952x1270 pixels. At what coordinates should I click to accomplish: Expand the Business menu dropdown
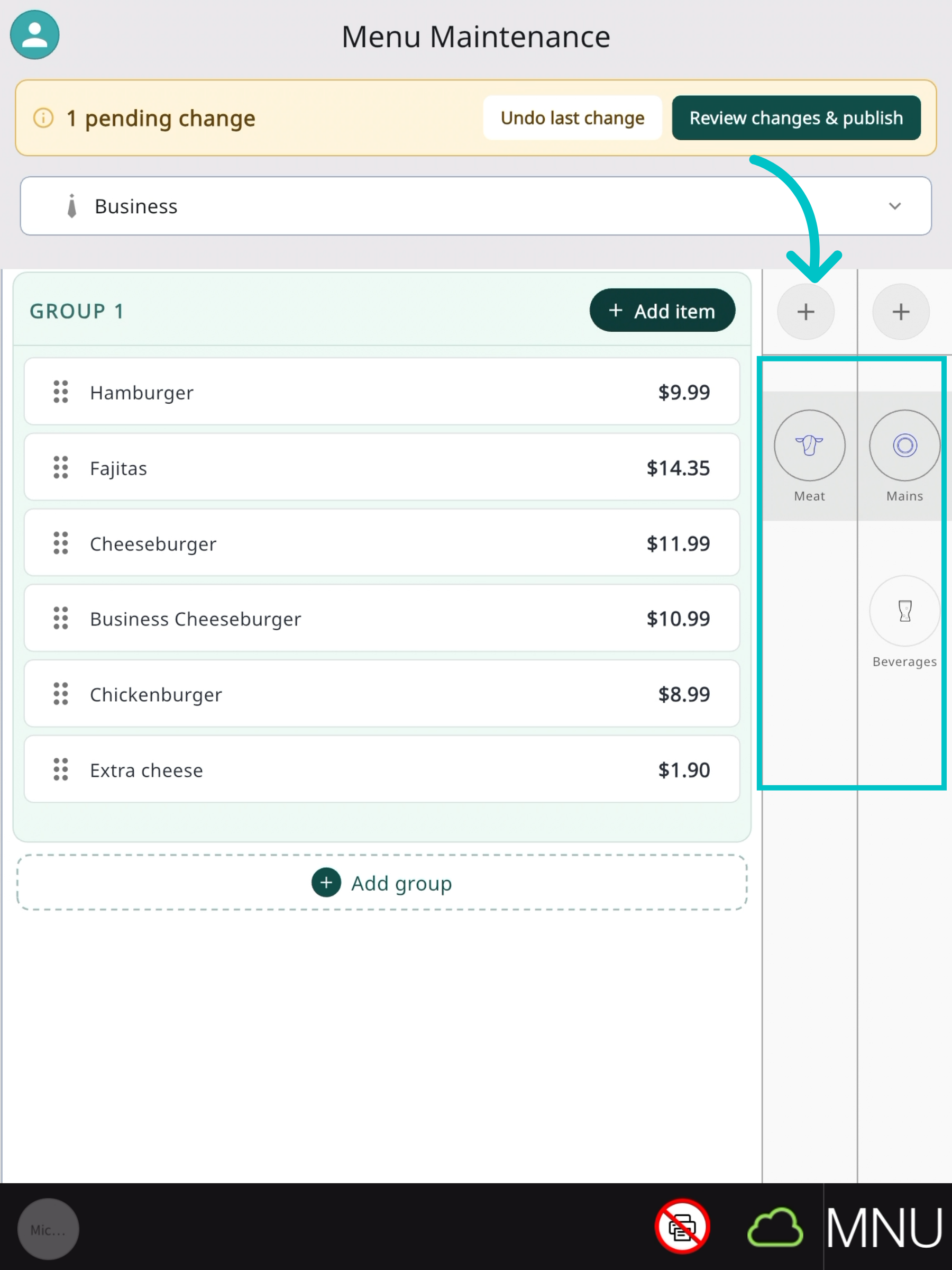point(475,205)
